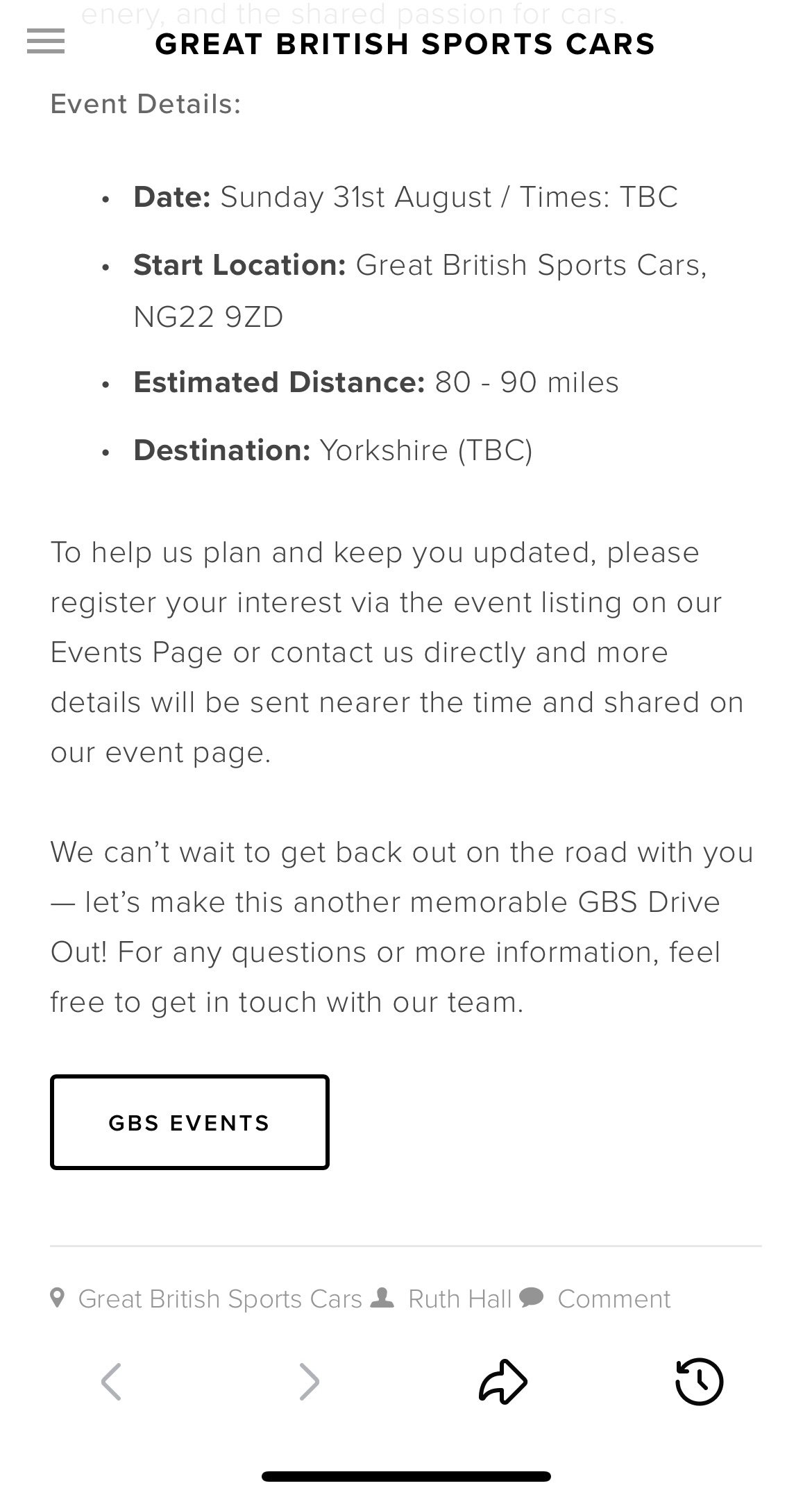The height and width of the screenshot is (1497, 812).
Task: Click the speech bubble comment icon
Action: (531, 1296)
